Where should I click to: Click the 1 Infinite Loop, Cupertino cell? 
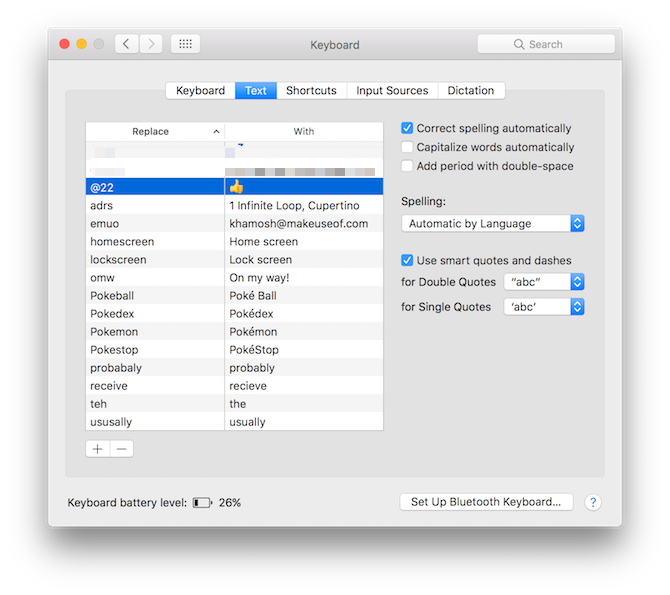pyautogui.click(x=304, y=206)
